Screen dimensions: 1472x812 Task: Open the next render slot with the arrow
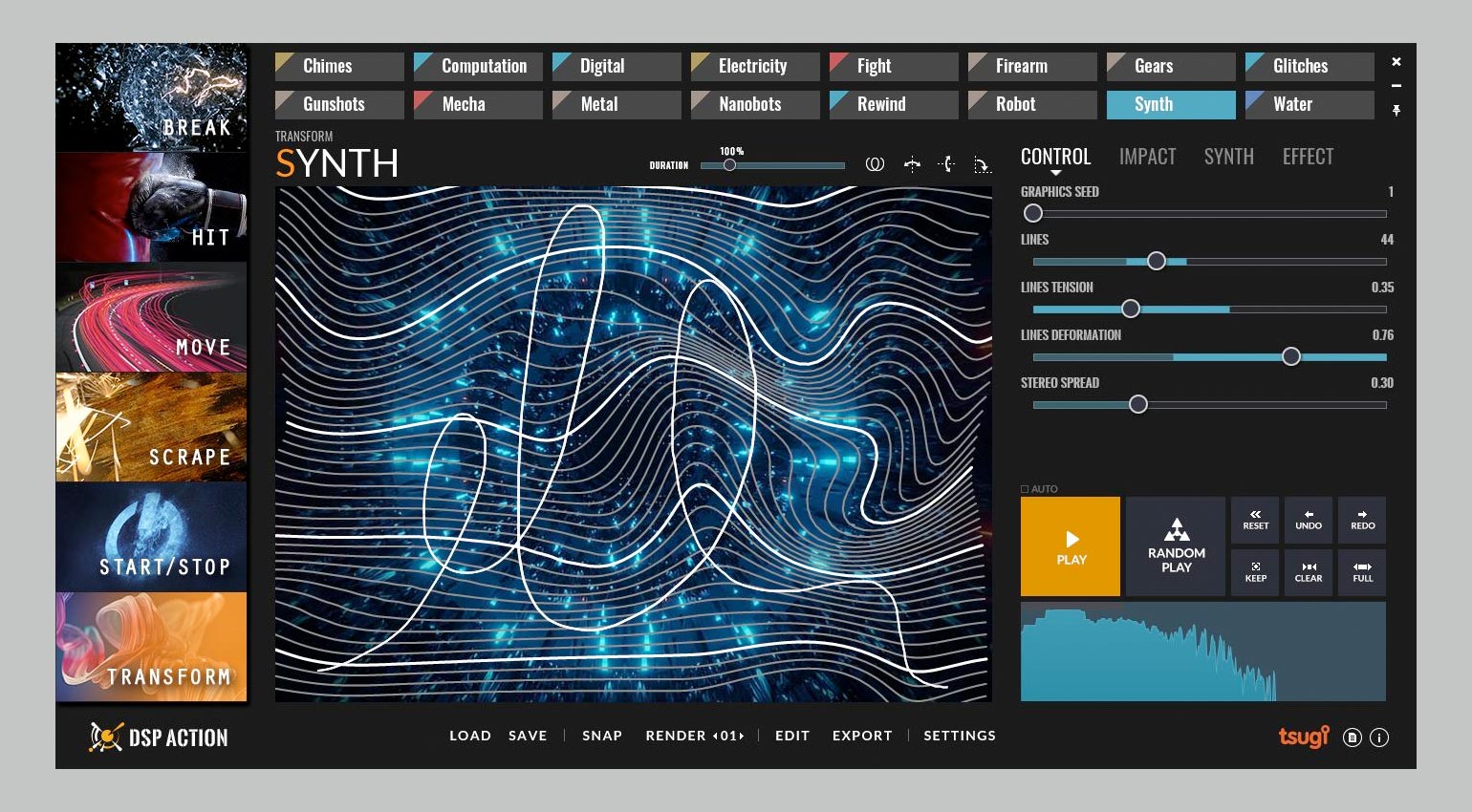(x=743, y=736)
